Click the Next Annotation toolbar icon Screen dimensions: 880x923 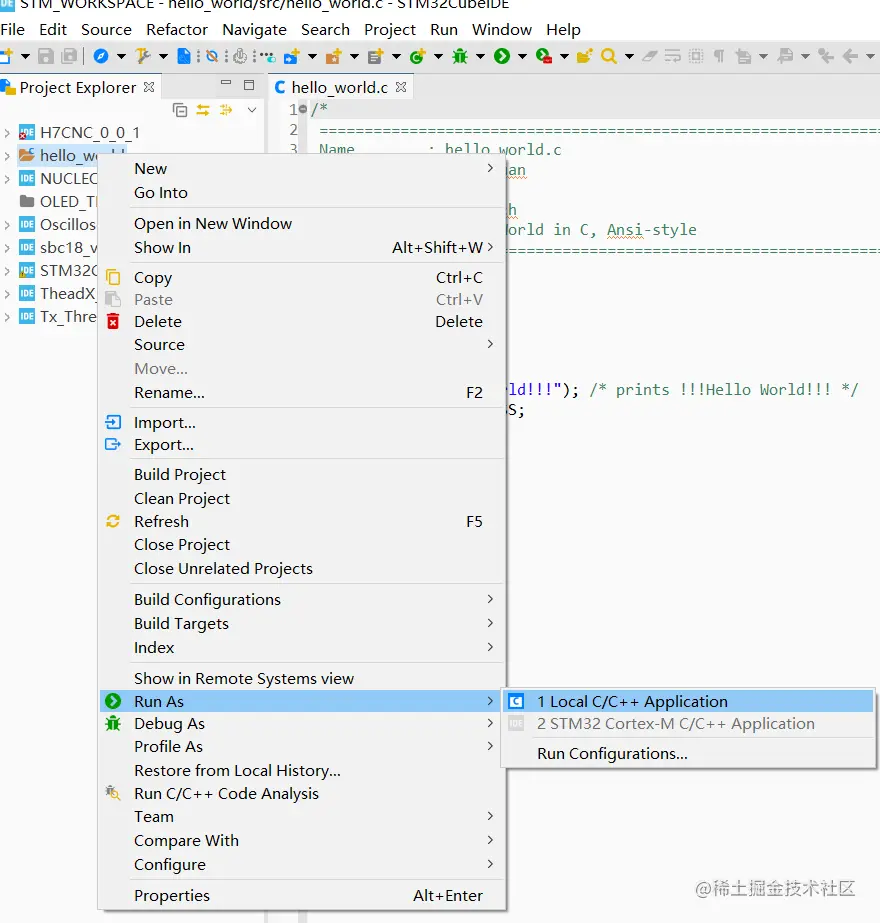(x=743, y=57)
